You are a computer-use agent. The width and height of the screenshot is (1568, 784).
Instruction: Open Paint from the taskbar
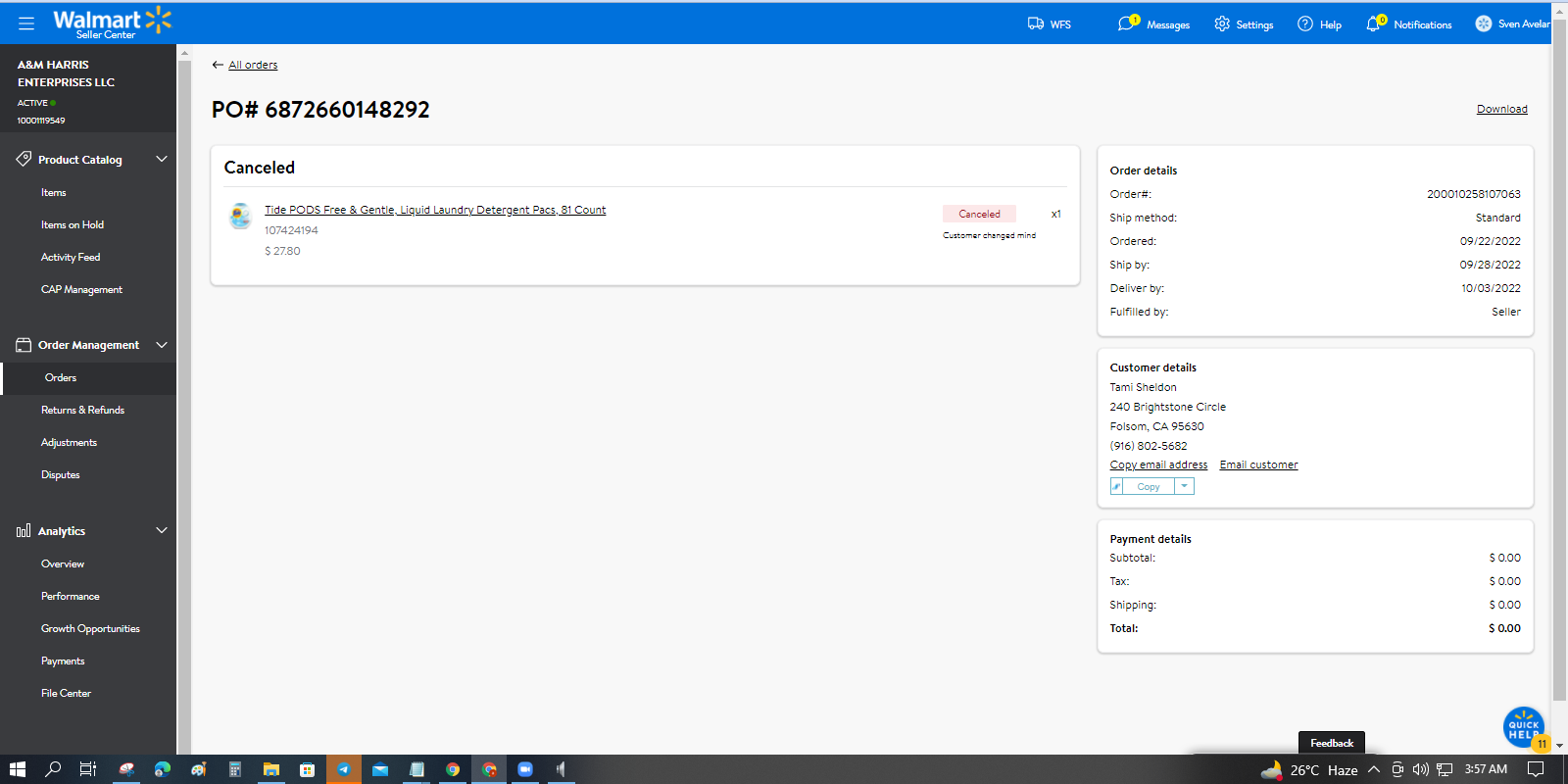tap(199, 769)
